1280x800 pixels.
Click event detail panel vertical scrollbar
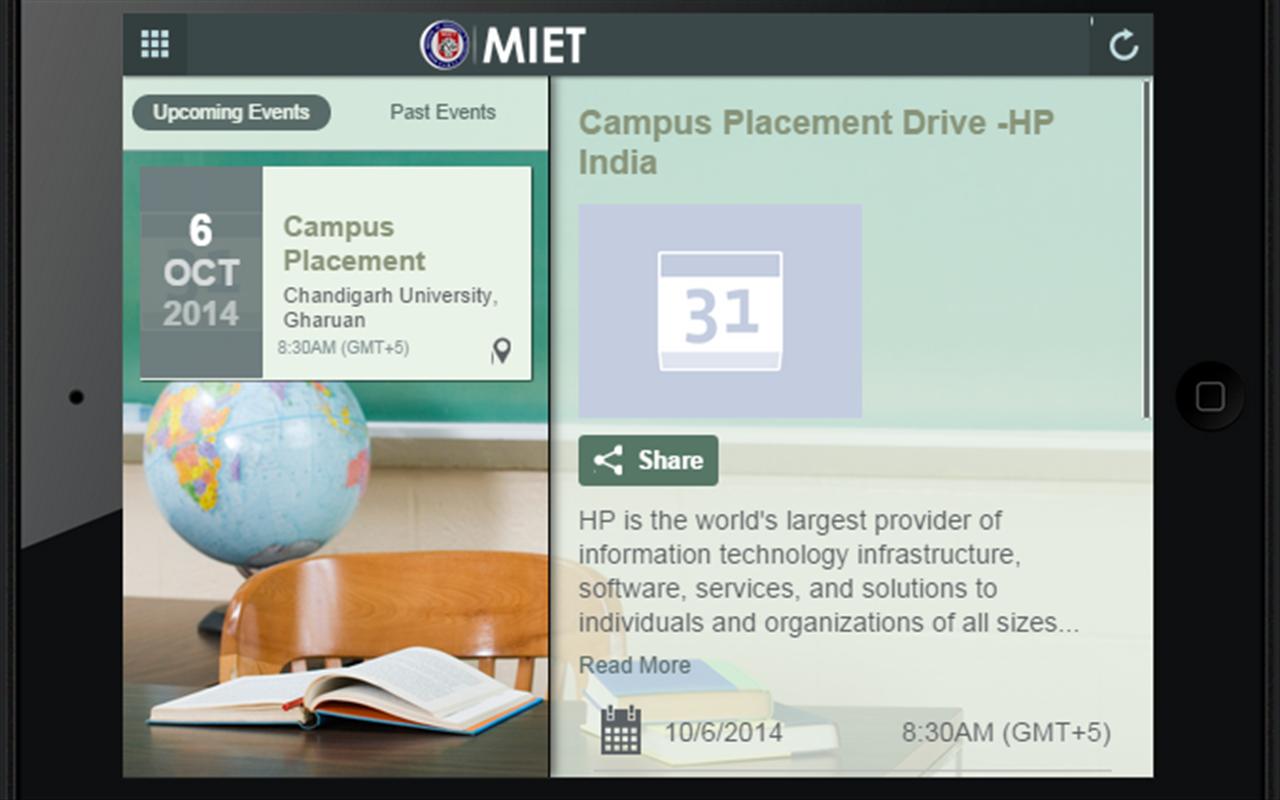pyautogui.click(x=1146, y=250)
